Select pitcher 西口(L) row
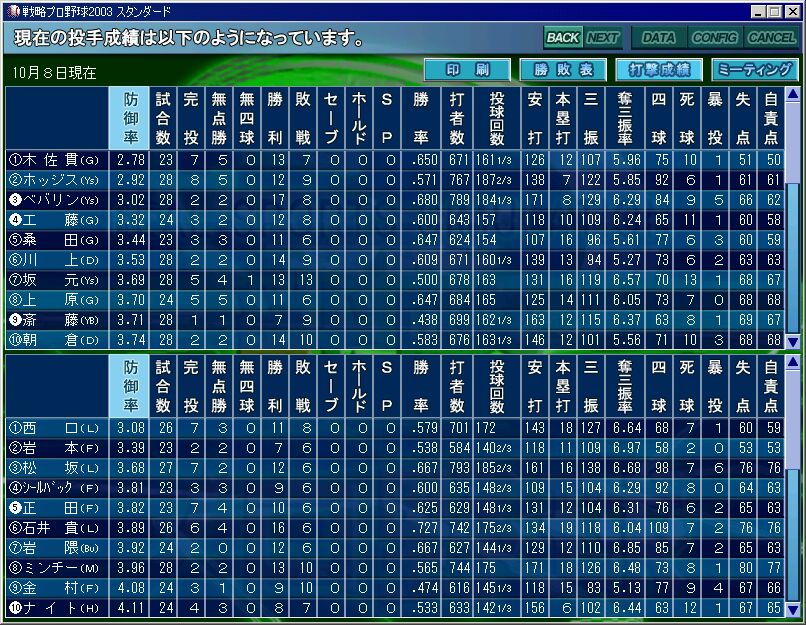Image resolution: width=806 pixels, height=625 pixels. pos(395,428)
